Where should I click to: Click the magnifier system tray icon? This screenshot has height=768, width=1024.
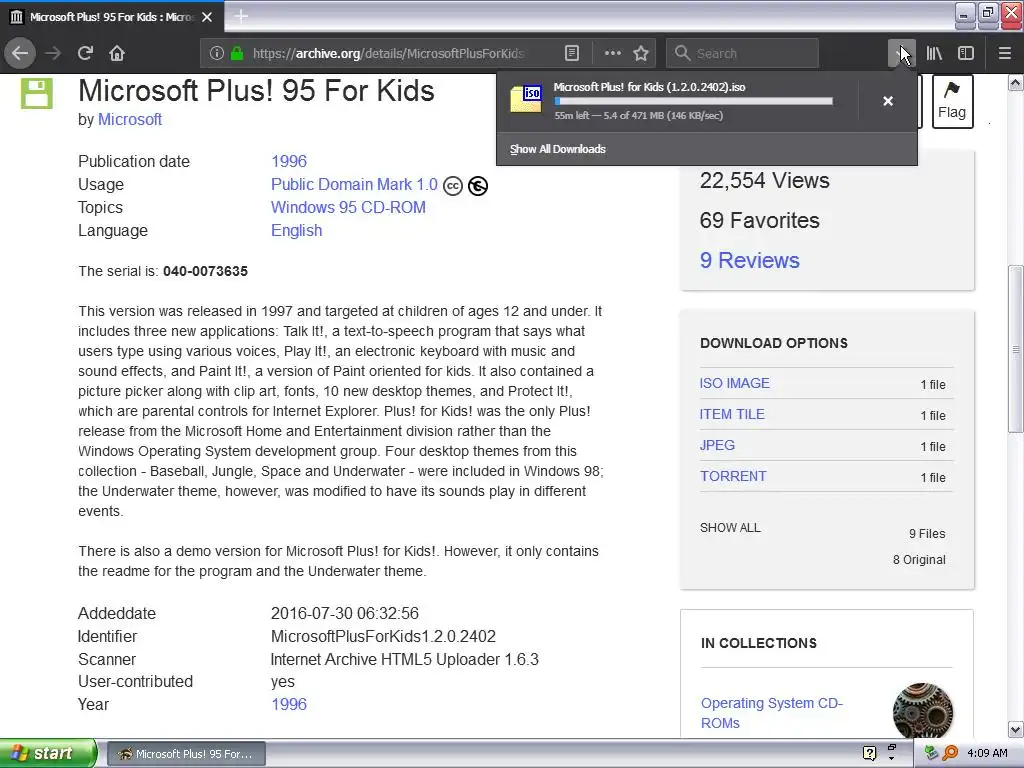pos(950,754)
